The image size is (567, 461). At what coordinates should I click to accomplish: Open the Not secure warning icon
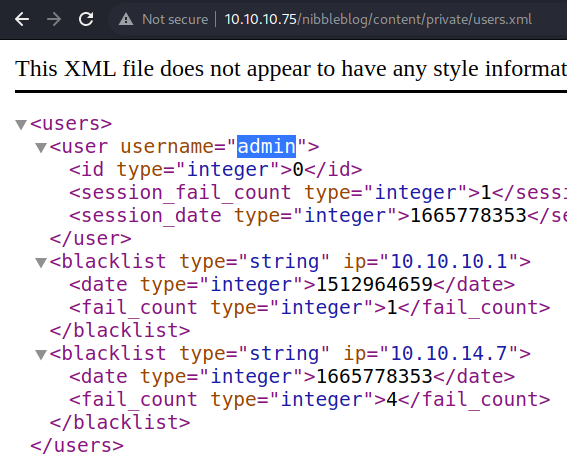click(126, 19)
